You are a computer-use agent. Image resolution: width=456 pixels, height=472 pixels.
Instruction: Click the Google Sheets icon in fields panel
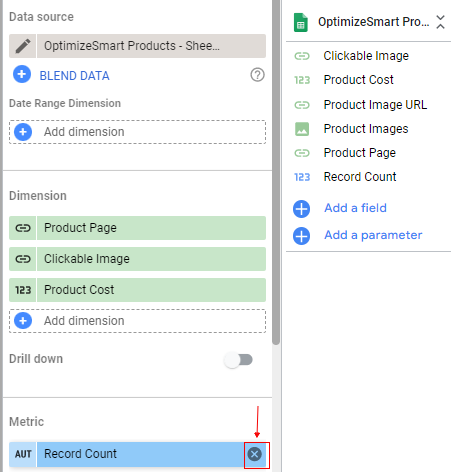coord(301,22)
